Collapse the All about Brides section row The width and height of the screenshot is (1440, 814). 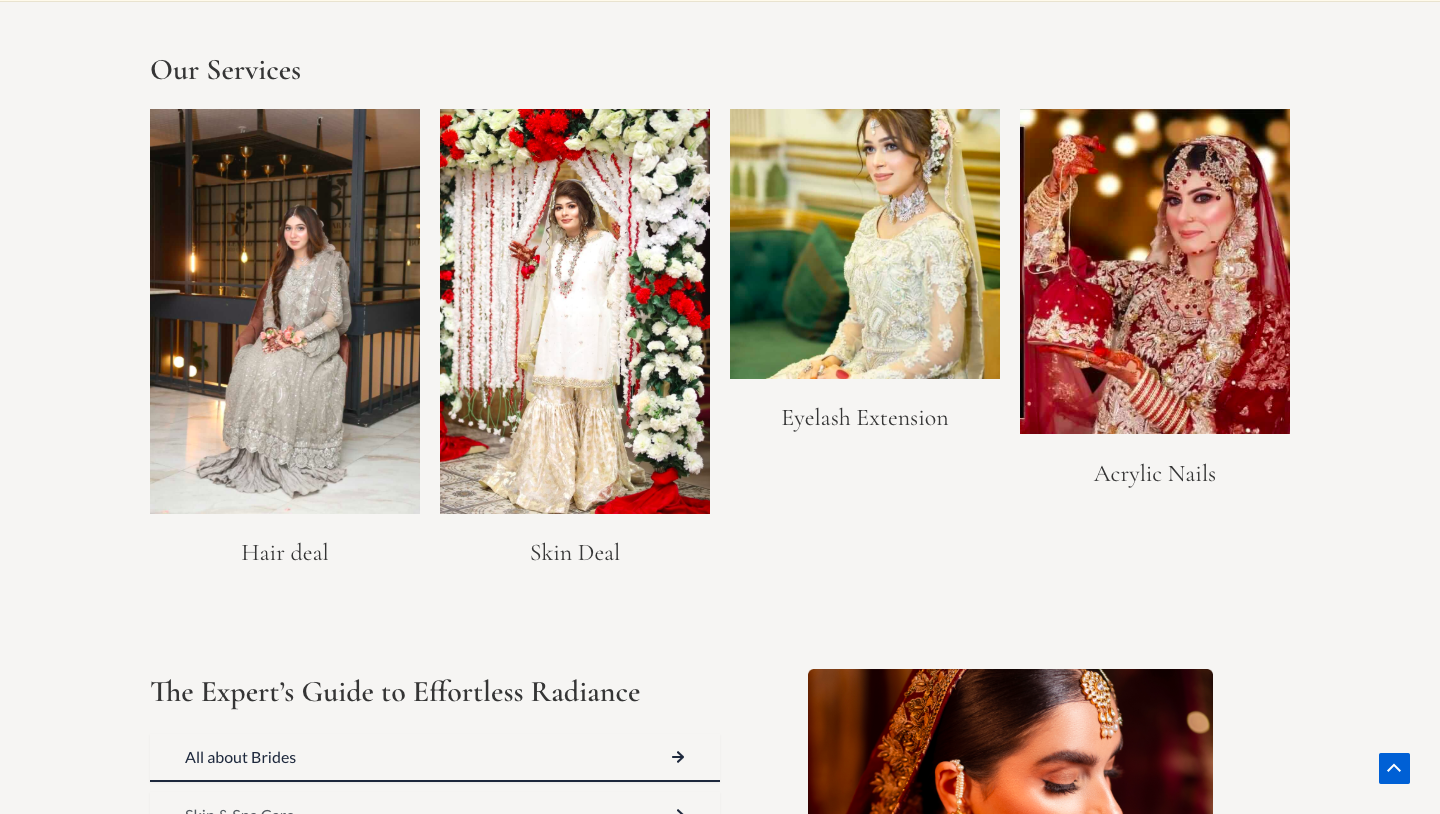[435, 757]
